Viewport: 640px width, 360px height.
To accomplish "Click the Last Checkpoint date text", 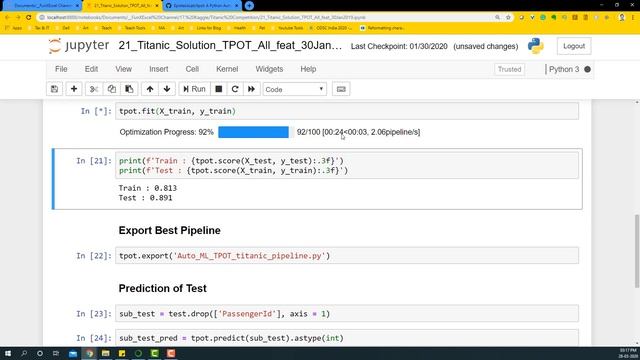I will pos(399,46).
